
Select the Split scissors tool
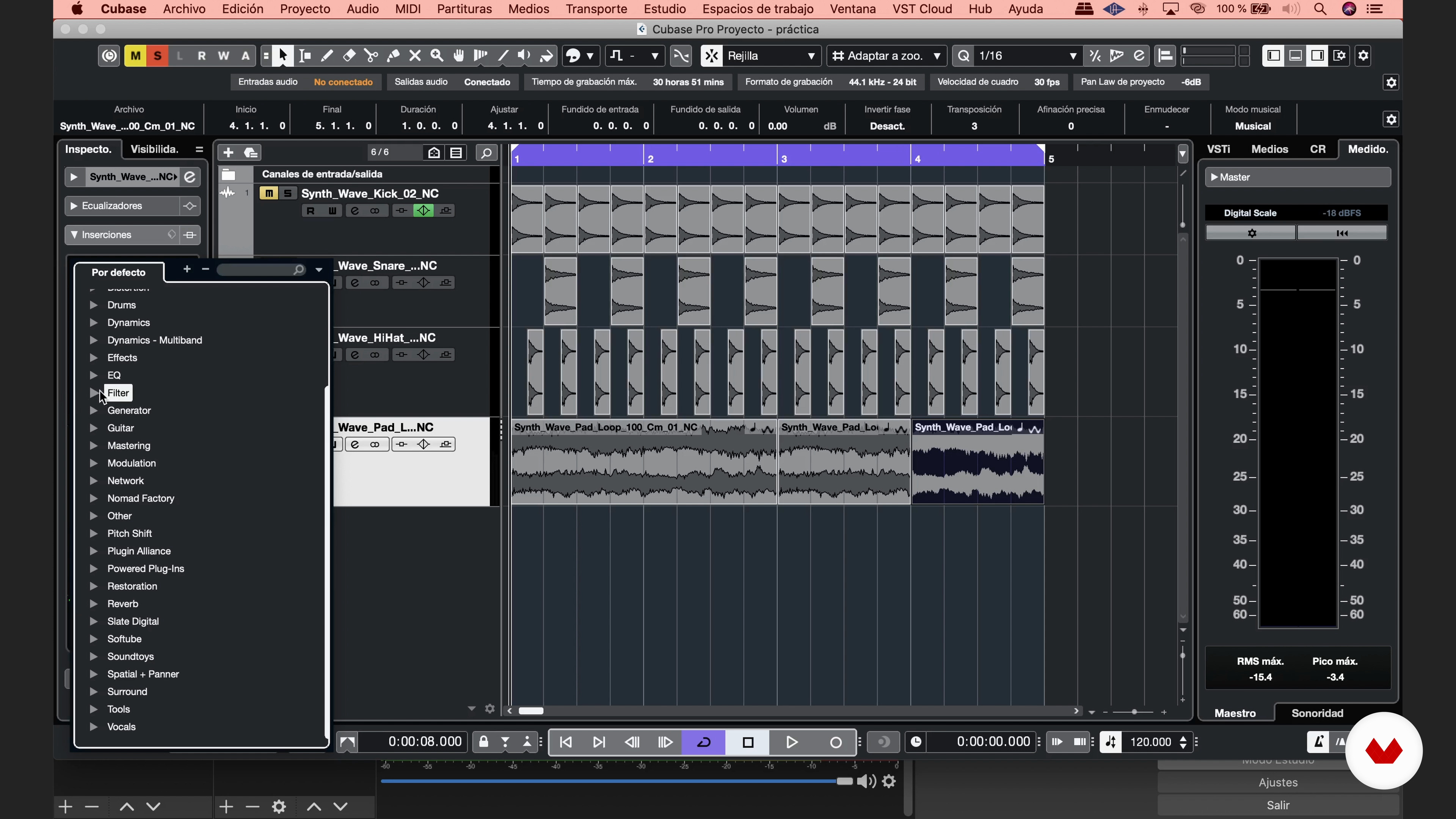371,55
